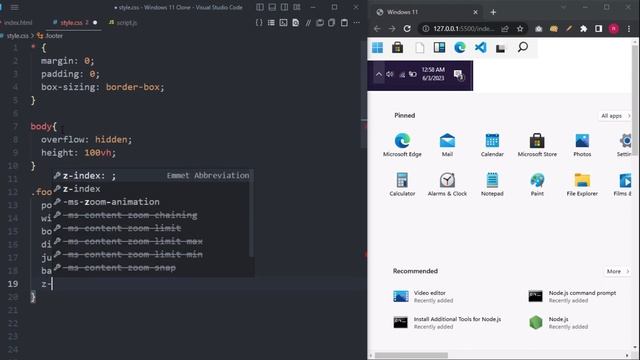Expand the system tray chevron
Viewport: 640px width, 360px height.
pyautogui.click(x=379, y=74)
